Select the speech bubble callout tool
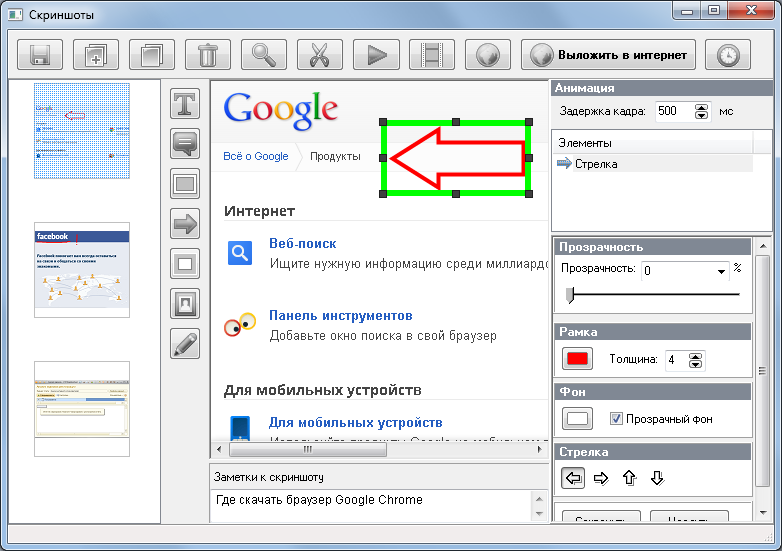This screenshot has height=551, width=782. pos(185,144)
